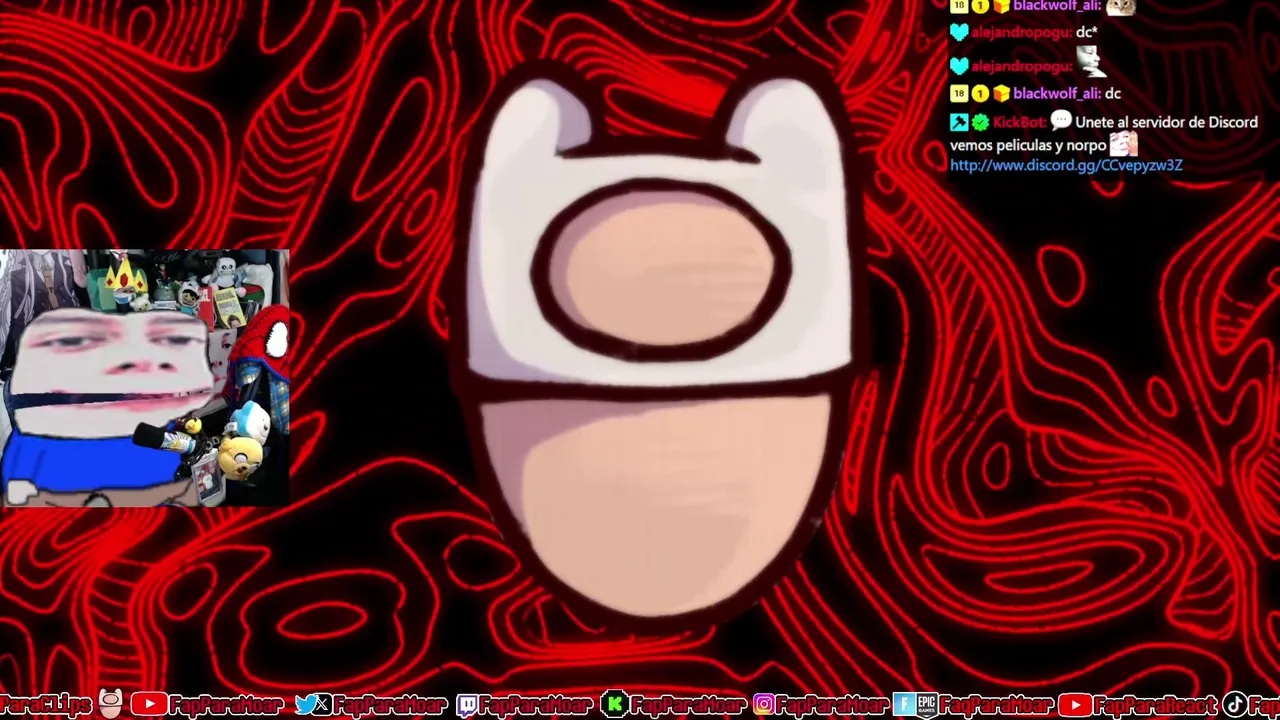The height and width of the screenshot is (720, 1280).
Task: Click the YouTube icon beside FapParaReact
Action: 1075,706
